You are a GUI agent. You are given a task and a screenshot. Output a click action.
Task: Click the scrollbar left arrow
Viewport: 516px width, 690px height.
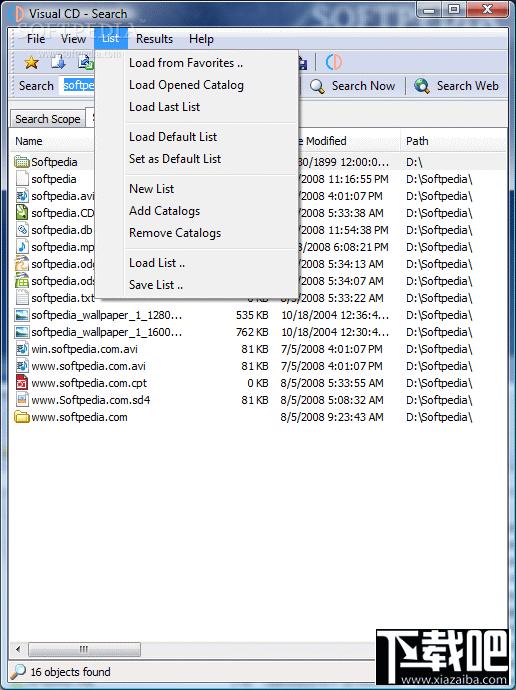coord(18,649)
